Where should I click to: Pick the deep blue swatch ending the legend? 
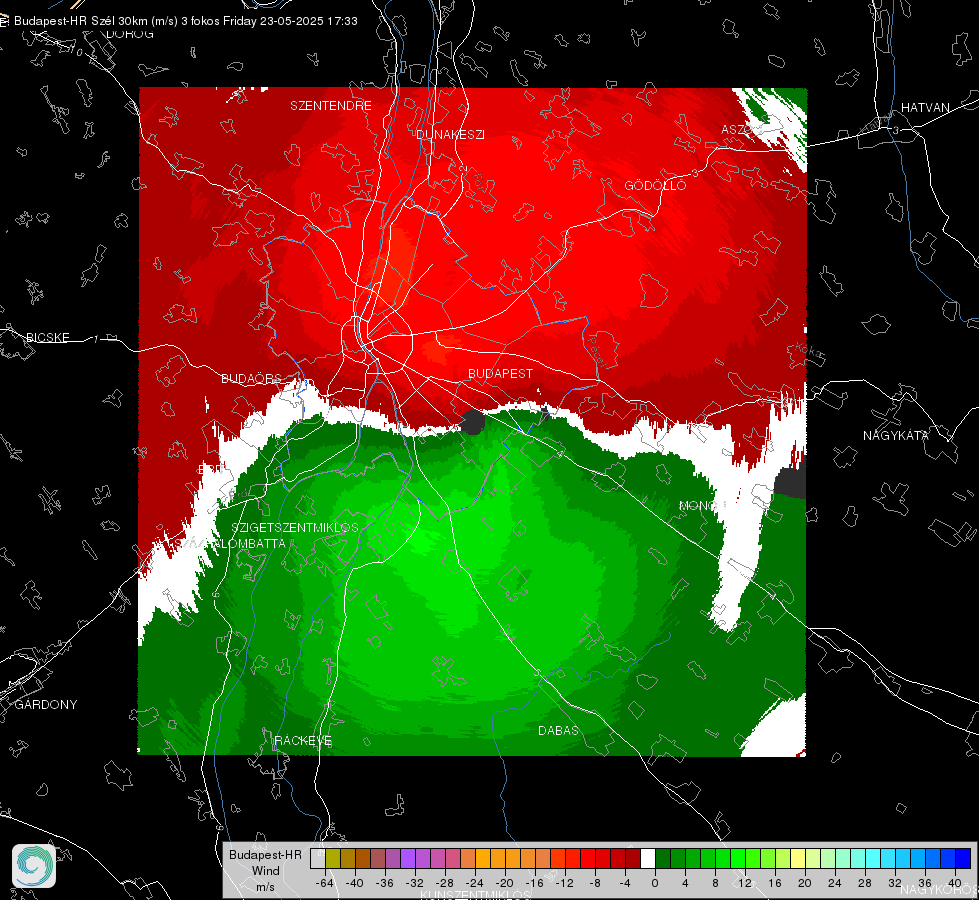tap(963, 859)
